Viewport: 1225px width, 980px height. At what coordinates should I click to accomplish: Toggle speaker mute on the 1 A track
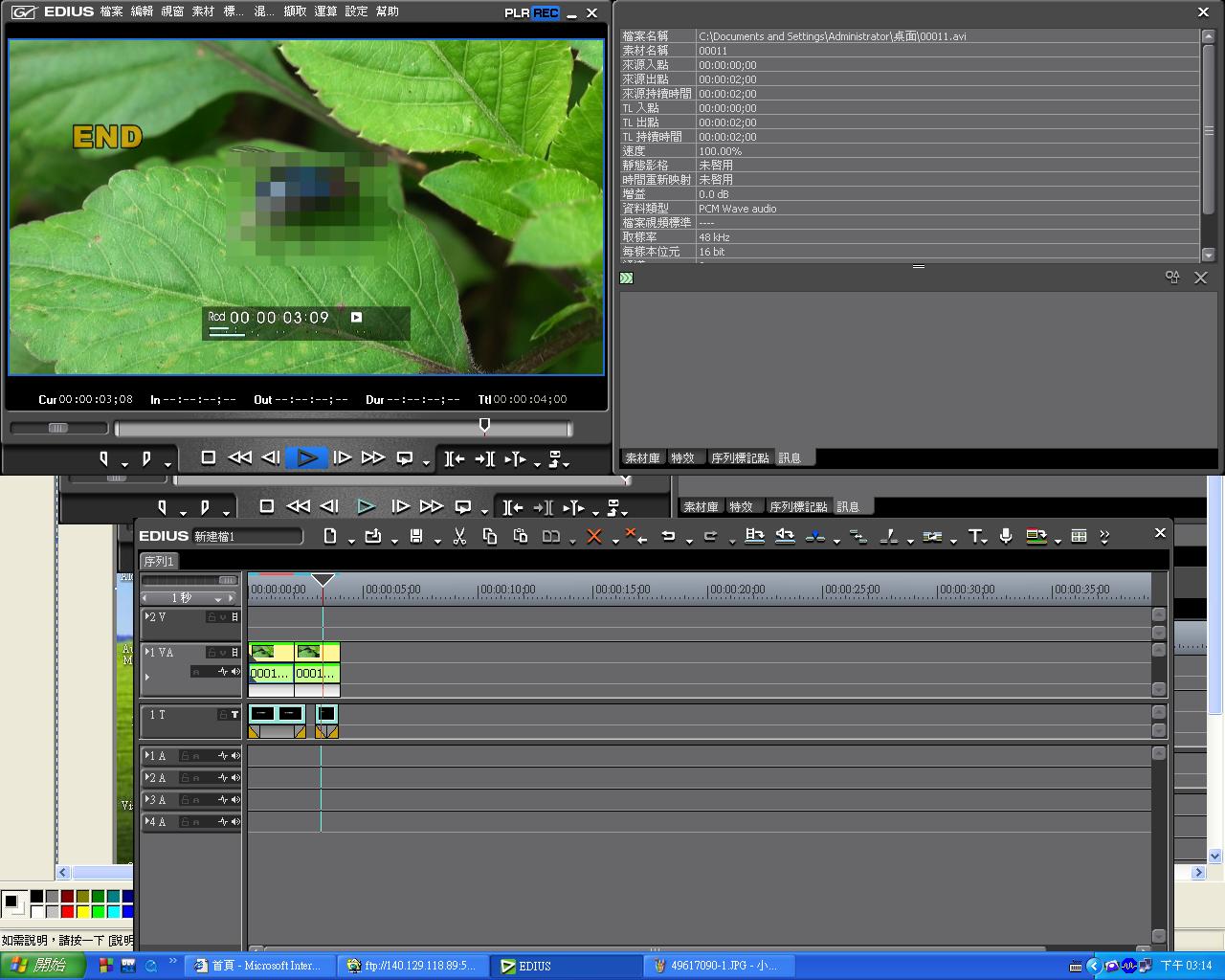[x=235, y=756]
